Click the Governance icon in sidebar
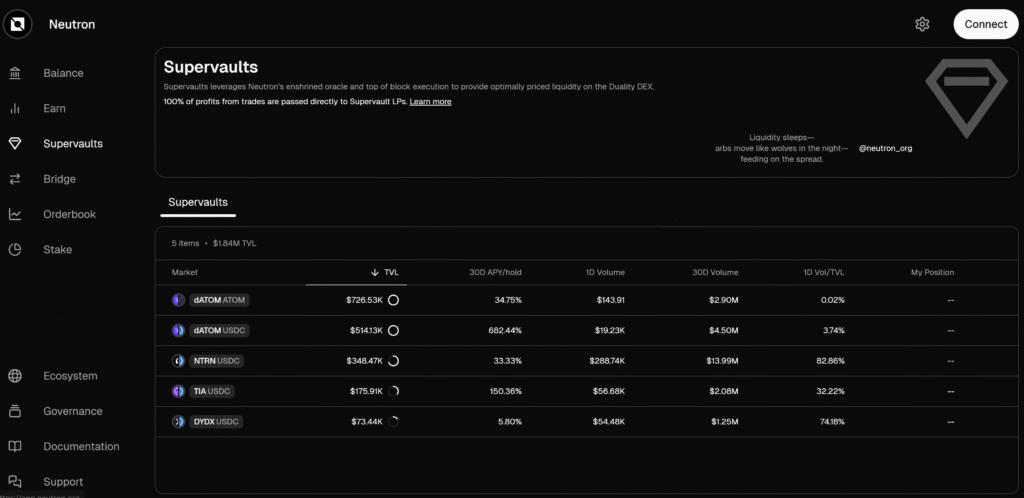This screenshot has width=1024, height=498. (x=15, y=411)
